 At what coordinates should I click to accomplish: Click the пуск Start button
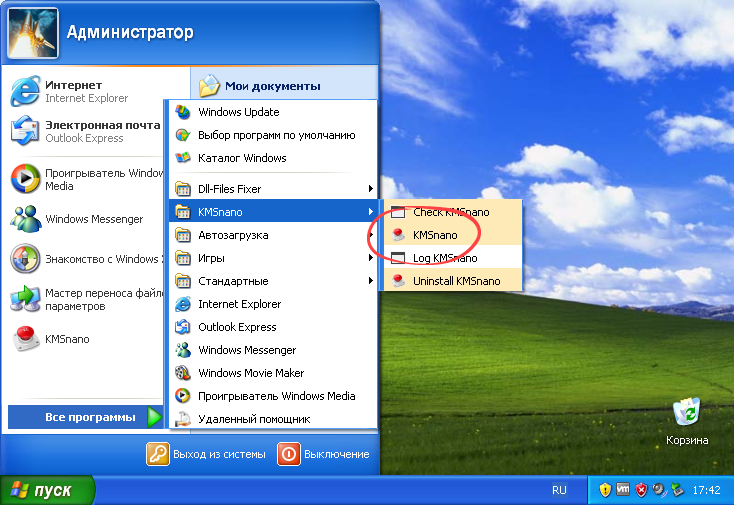(x=47, y=490)
